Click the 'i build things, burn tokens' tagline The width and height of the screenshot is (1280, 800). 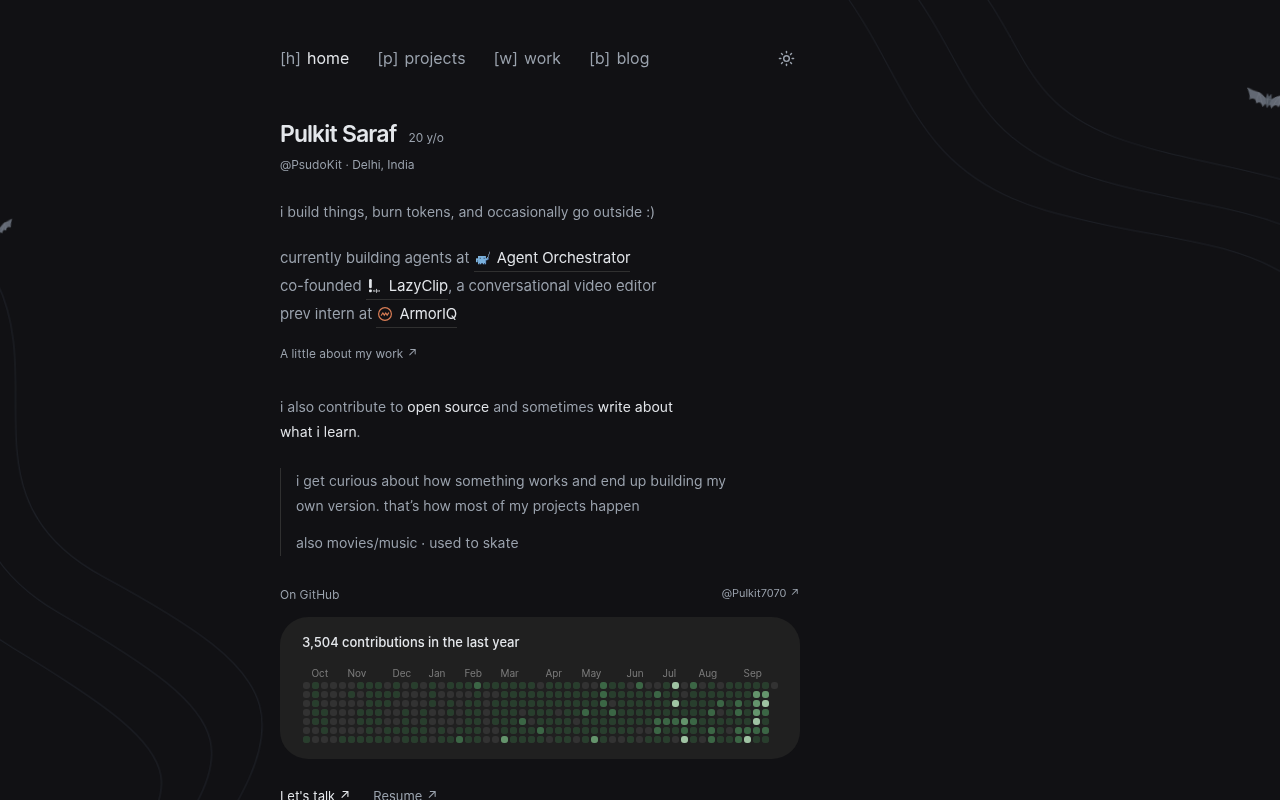pyautogui.click(x=467, y=212)
